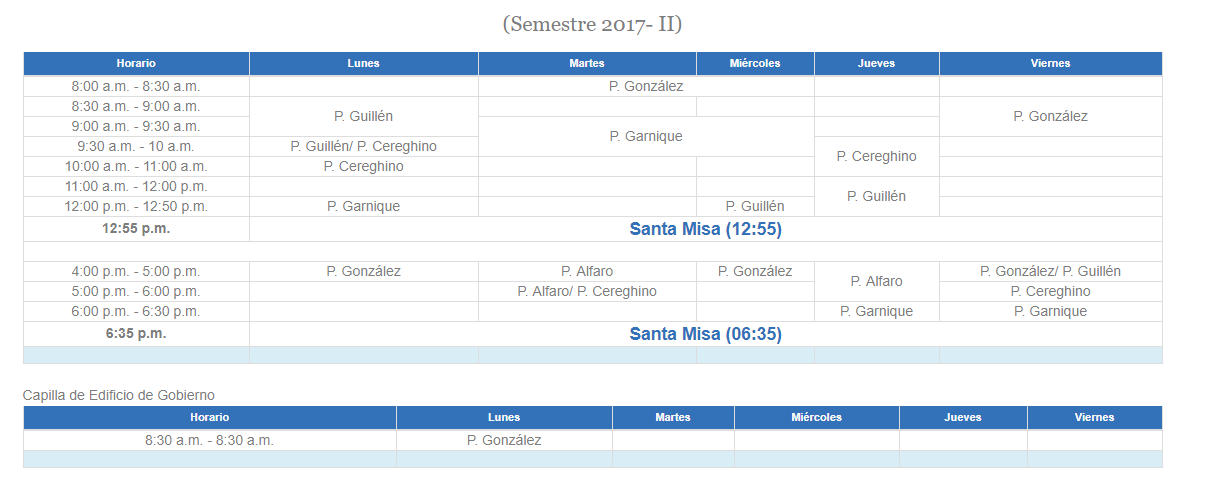
Task: Click the 8:30 a.m. - 8:30 a.m. cell
Action: pyautogui.click(x=209, y=440)
